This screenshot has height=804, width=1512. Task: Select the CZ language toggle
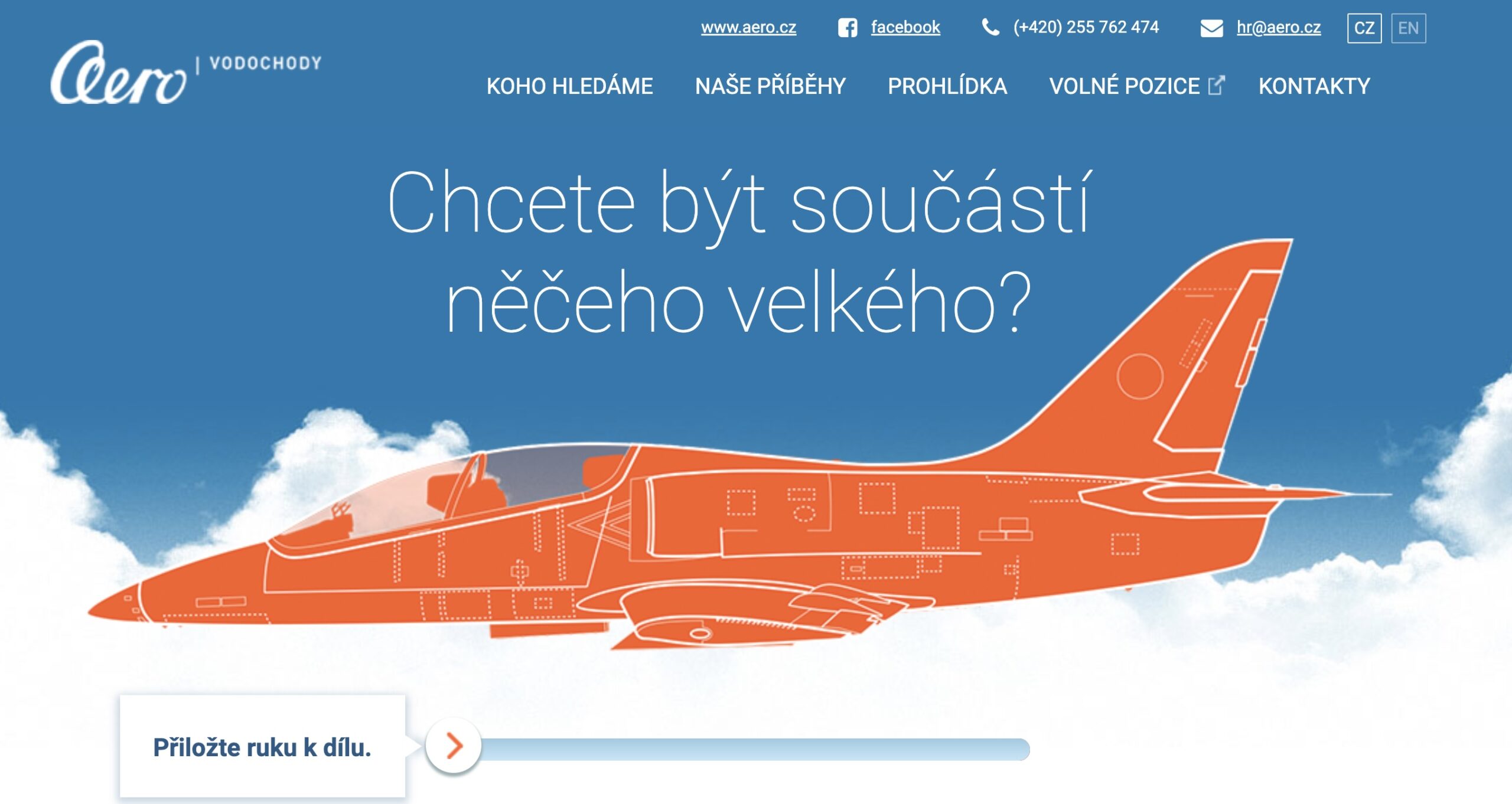point(1363,28)
